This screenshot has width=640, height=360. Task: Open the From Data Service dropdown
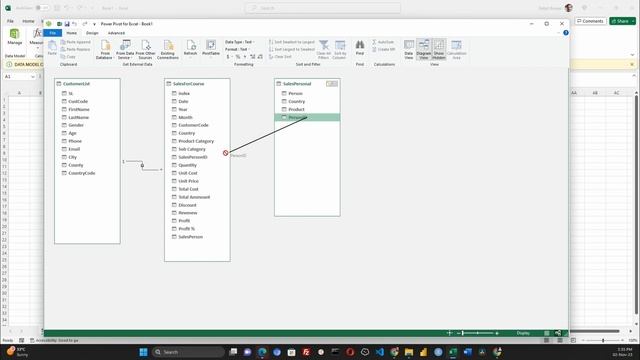125,49
